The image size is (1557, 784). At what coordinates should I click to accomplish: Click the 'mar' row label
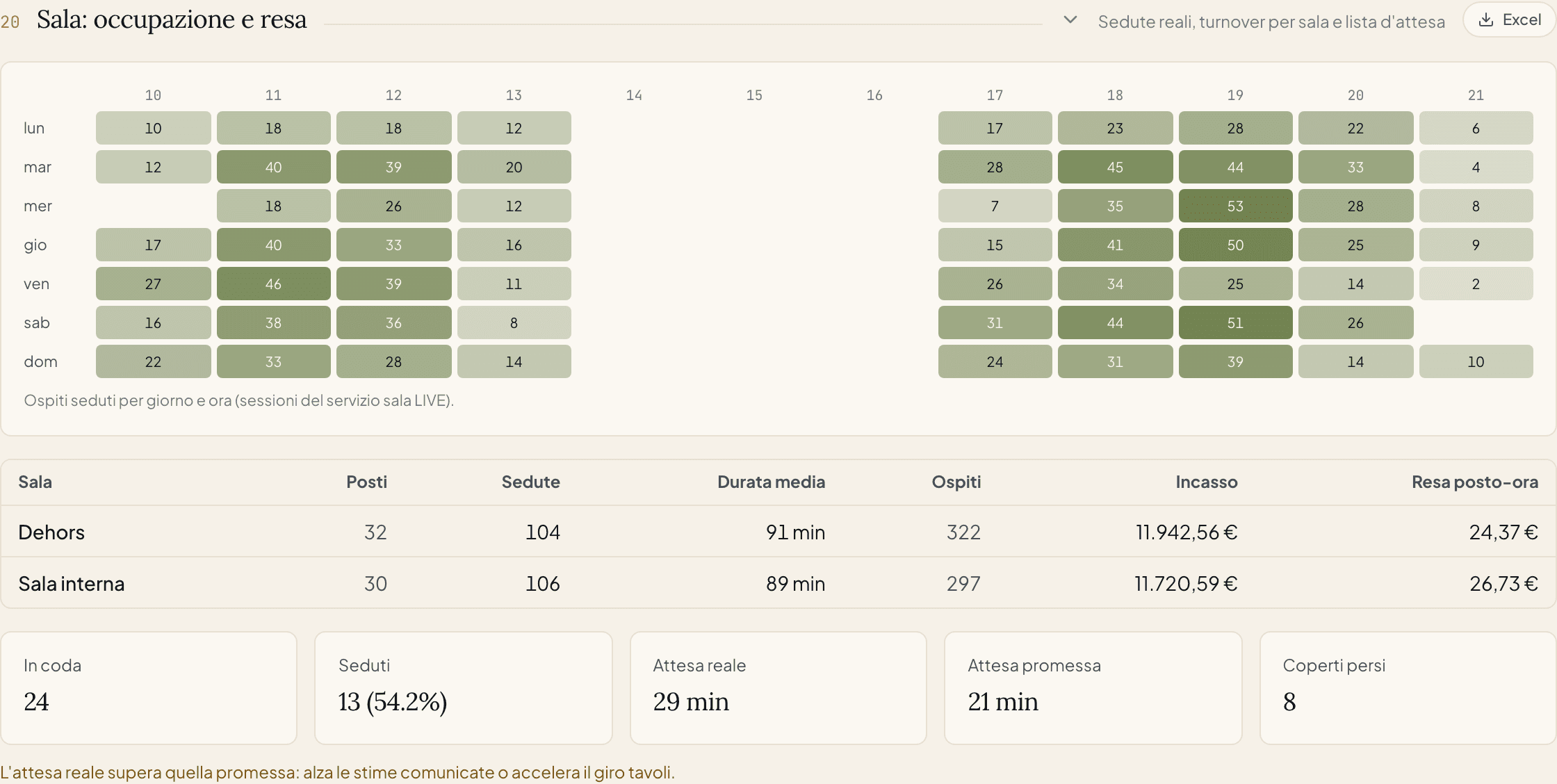(38, 167)
